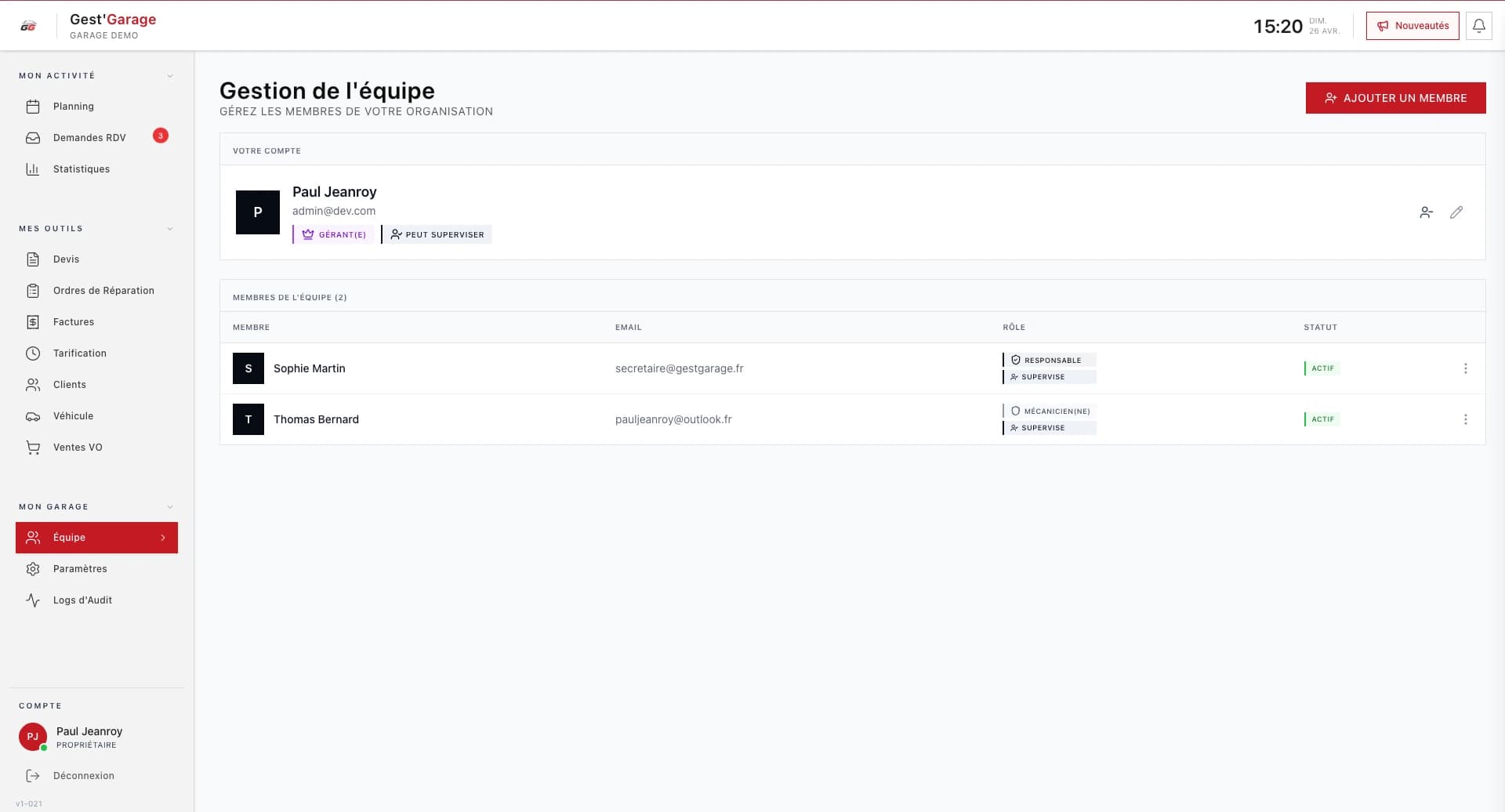1505x812 pixels.
Task: Collapse the Mon Activité section
Action: [170, 76]
